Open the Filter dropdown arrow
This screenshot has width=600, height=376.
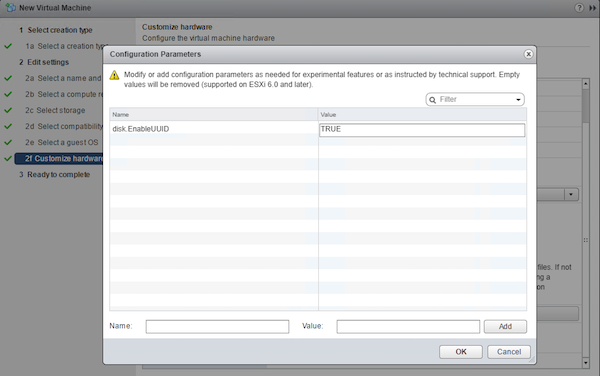pyautogui.click(x=518, y=100)
